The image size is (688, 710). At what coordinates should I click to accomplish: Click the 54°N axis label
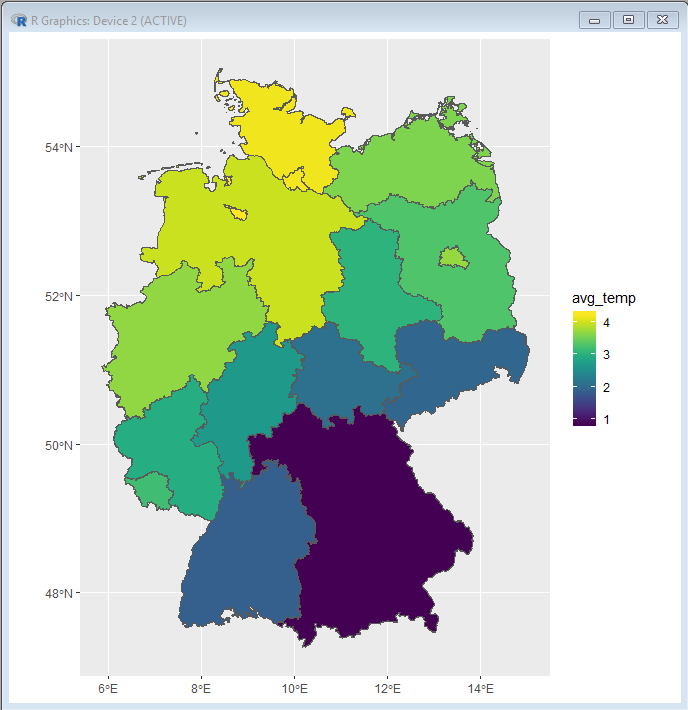click(x=58, y=148)
